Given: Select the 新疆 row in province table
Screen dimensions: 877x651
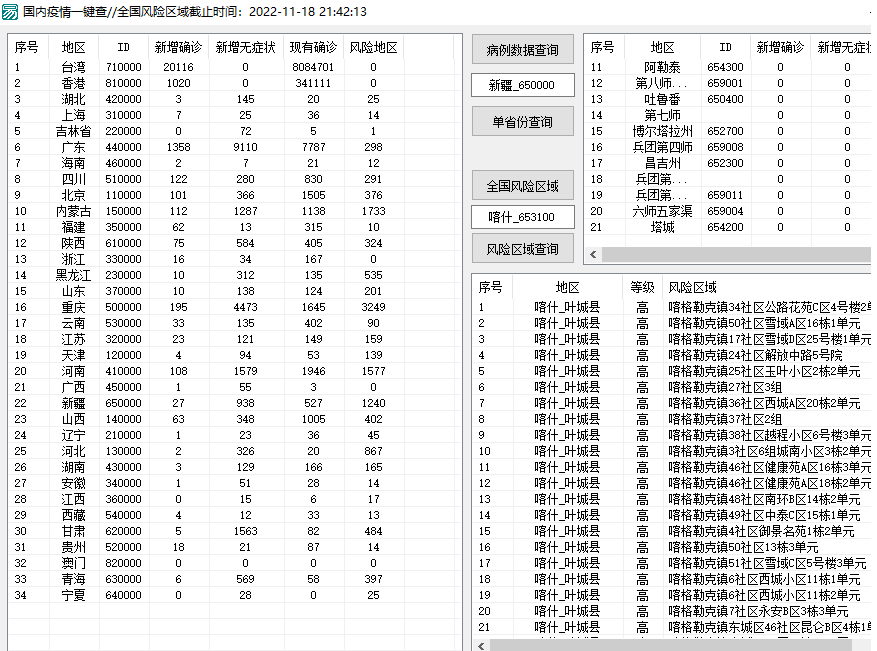Looking at the screenshot, I should [74, 403].
